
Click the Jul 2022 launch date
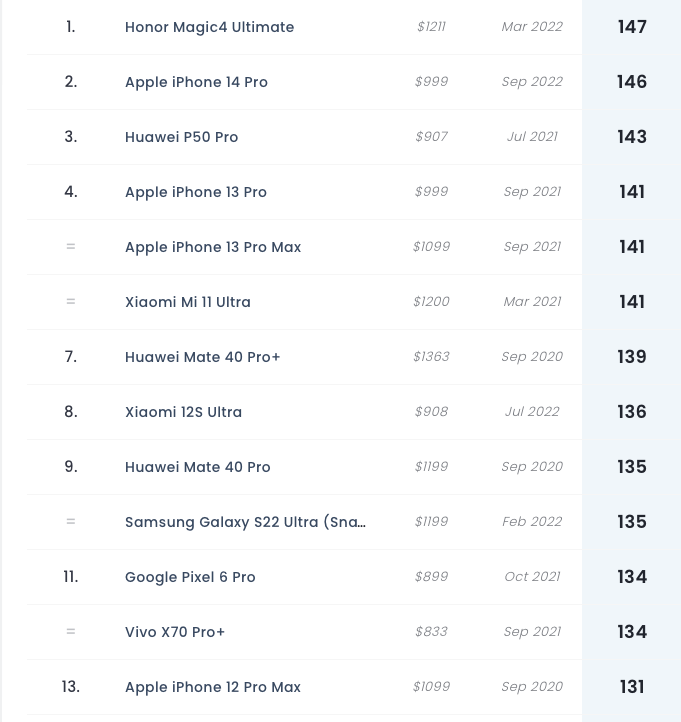click(x=532, y=411)
